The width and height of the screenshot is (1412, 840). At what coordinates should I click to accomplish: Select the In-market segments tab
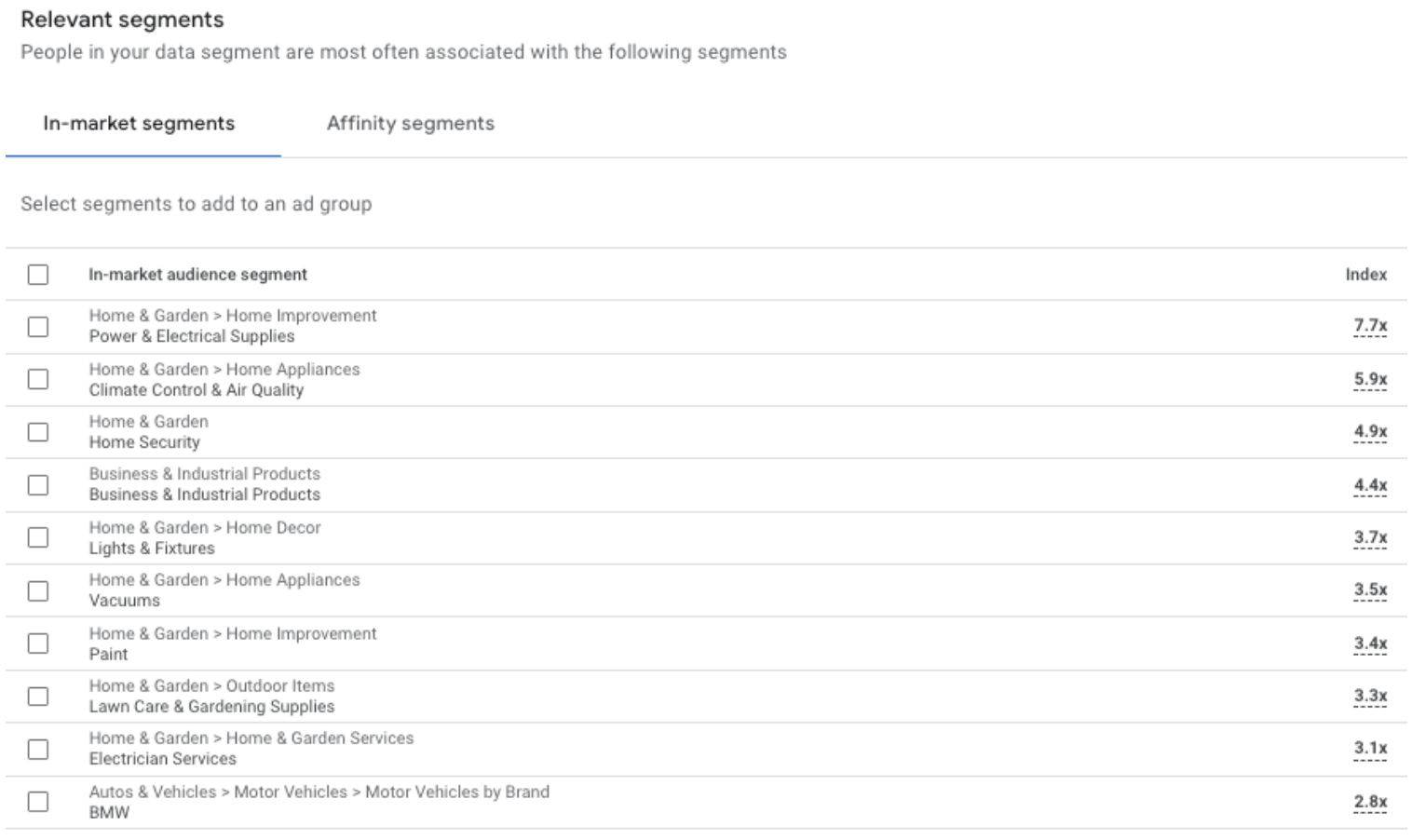[x=139, y=124]
